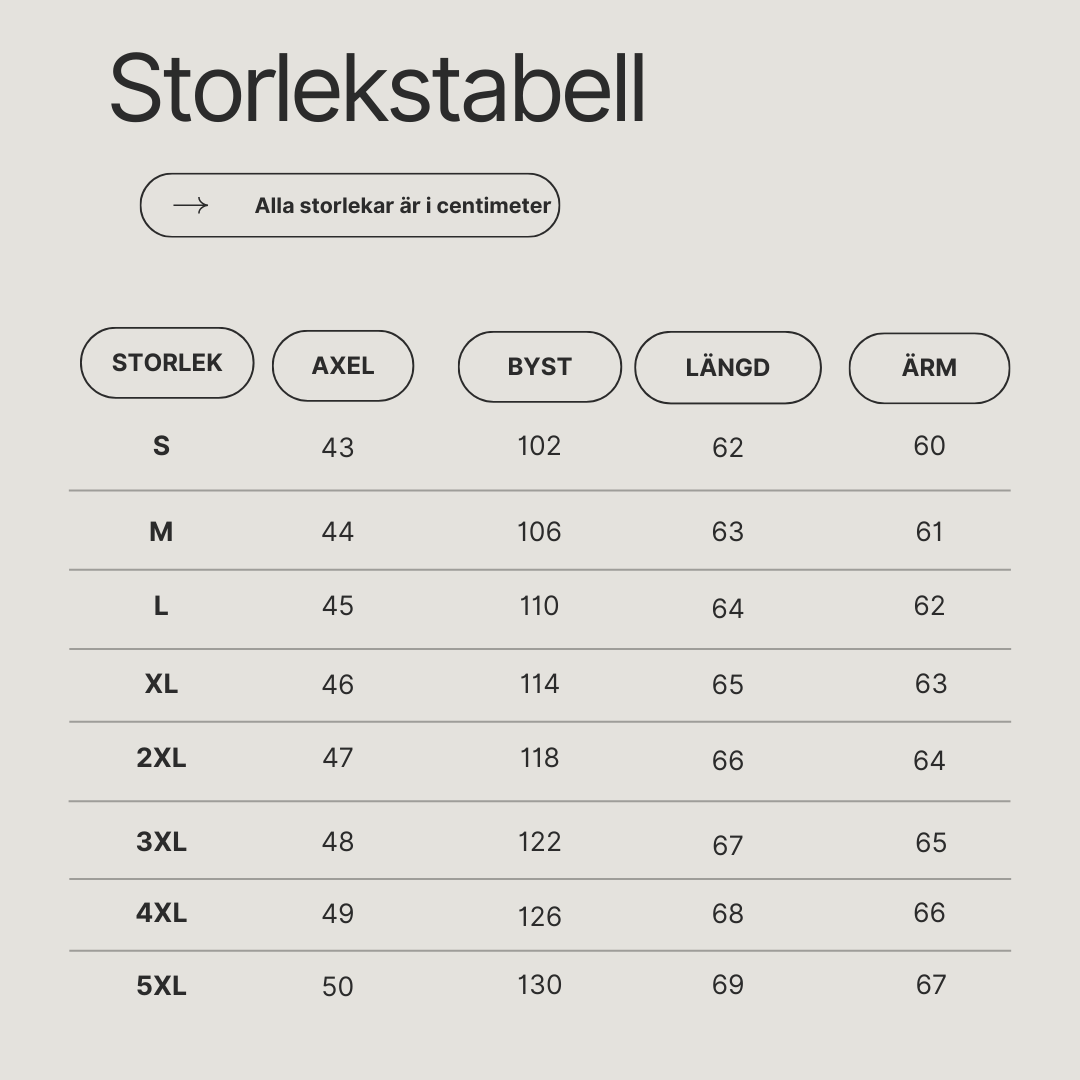The height and width of the screenshot is (1080, 1080).
Task: Click the 4XL size label
Action: pos(161,913)
